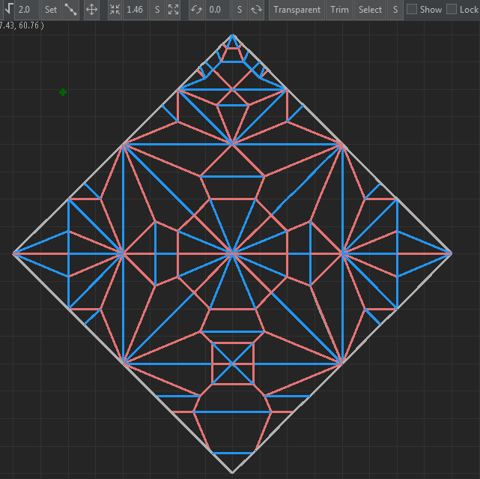Click the expand zoom-in arrows icon
This screenshot has height=479, width=480.
[173, 10]
